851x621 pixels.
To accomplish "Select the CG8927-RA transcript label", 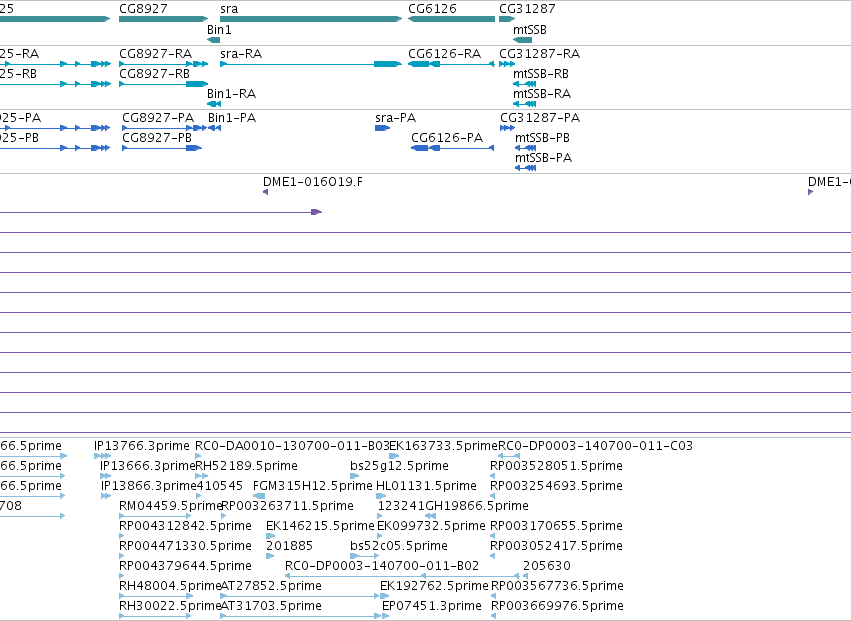I will pyautogui.click(x=155, y=54).
